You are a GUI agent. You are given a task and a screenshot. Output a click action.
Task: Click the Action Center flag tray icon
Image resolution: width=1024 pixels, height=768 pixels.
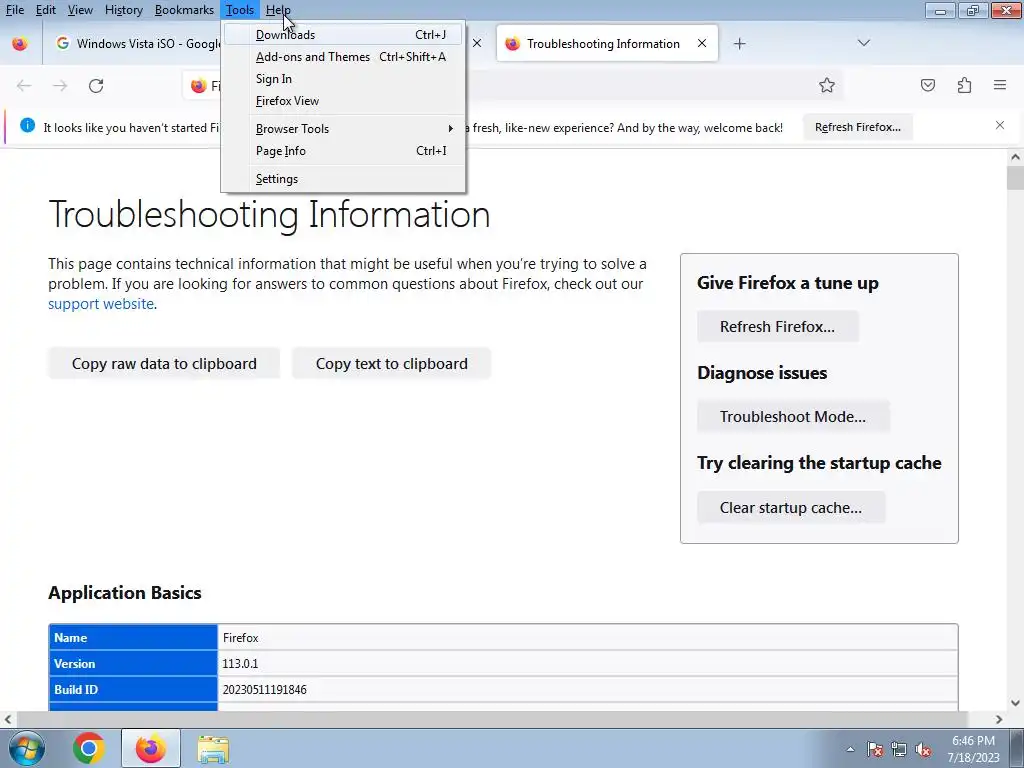[x=875, y=749]
